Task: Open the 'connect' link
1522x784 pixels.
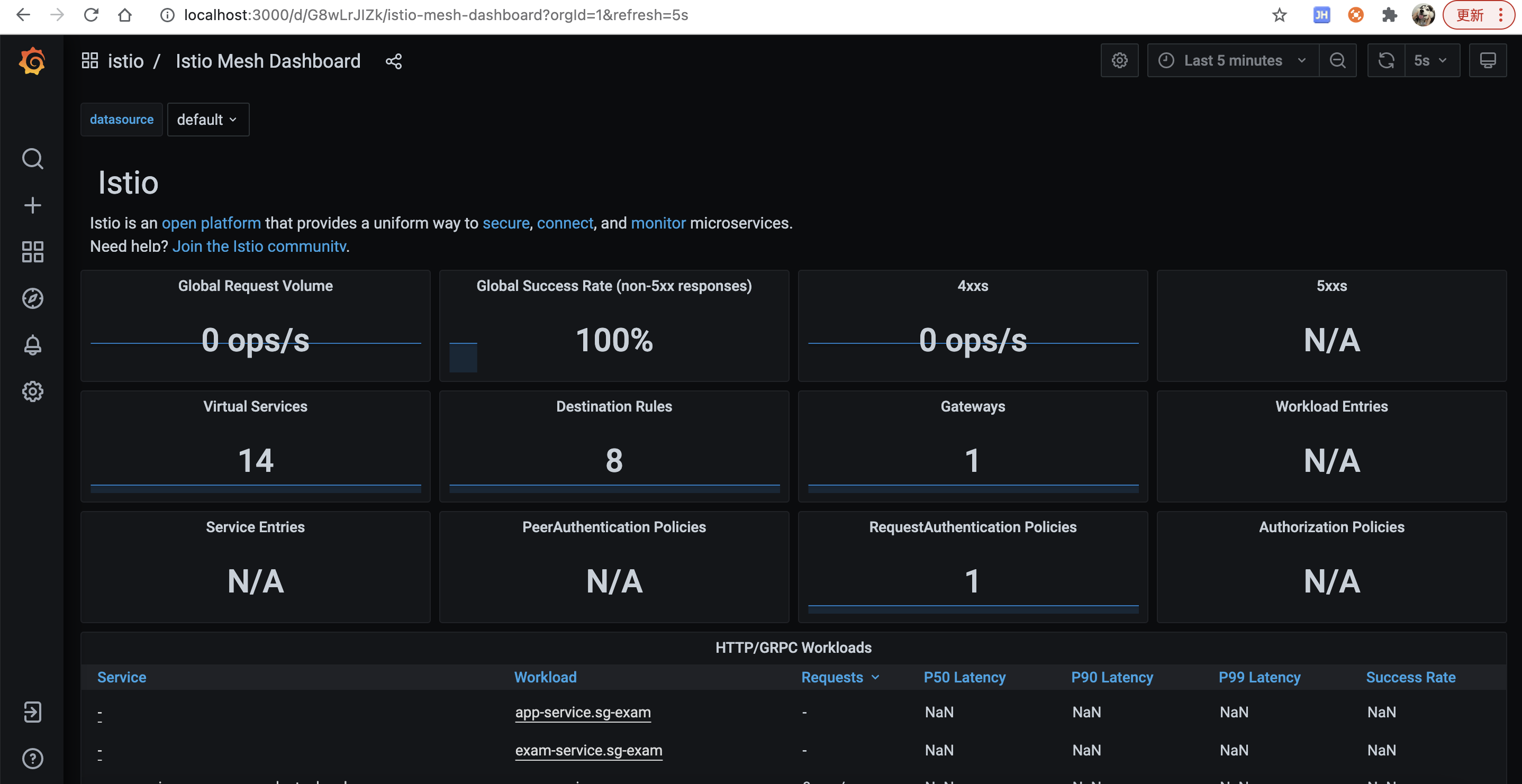Action: tap(565, 223)
